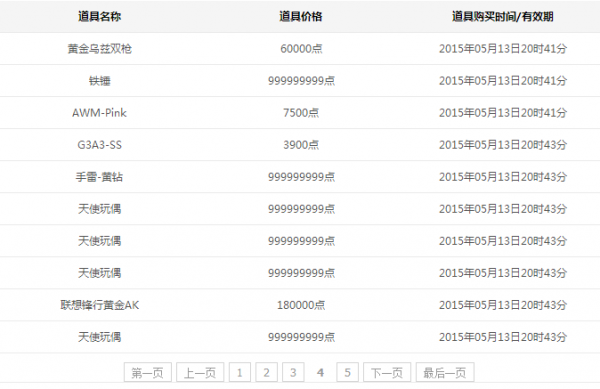Click the 道具价格 column header
Screen dimensions: 600x389
click(301, 16)
